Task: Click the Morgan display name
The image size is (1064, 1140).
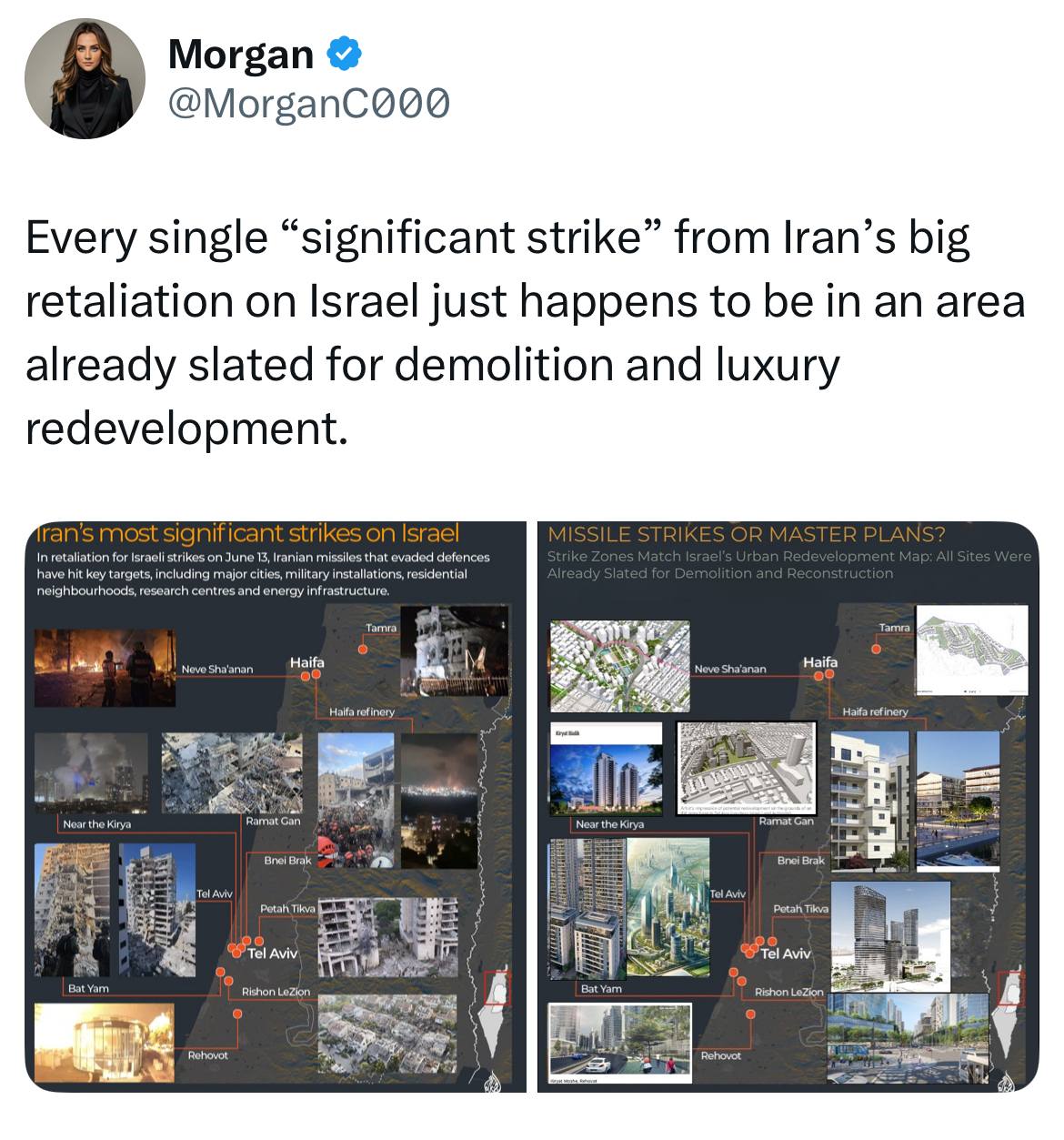Action: coord(241,55)
